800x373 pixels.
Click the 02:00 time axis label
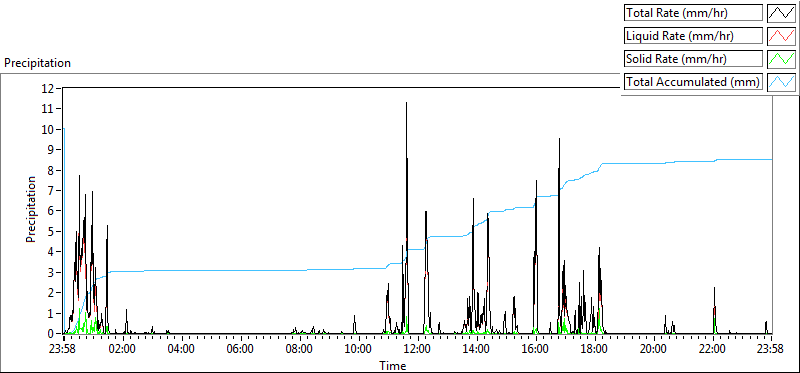123,350
